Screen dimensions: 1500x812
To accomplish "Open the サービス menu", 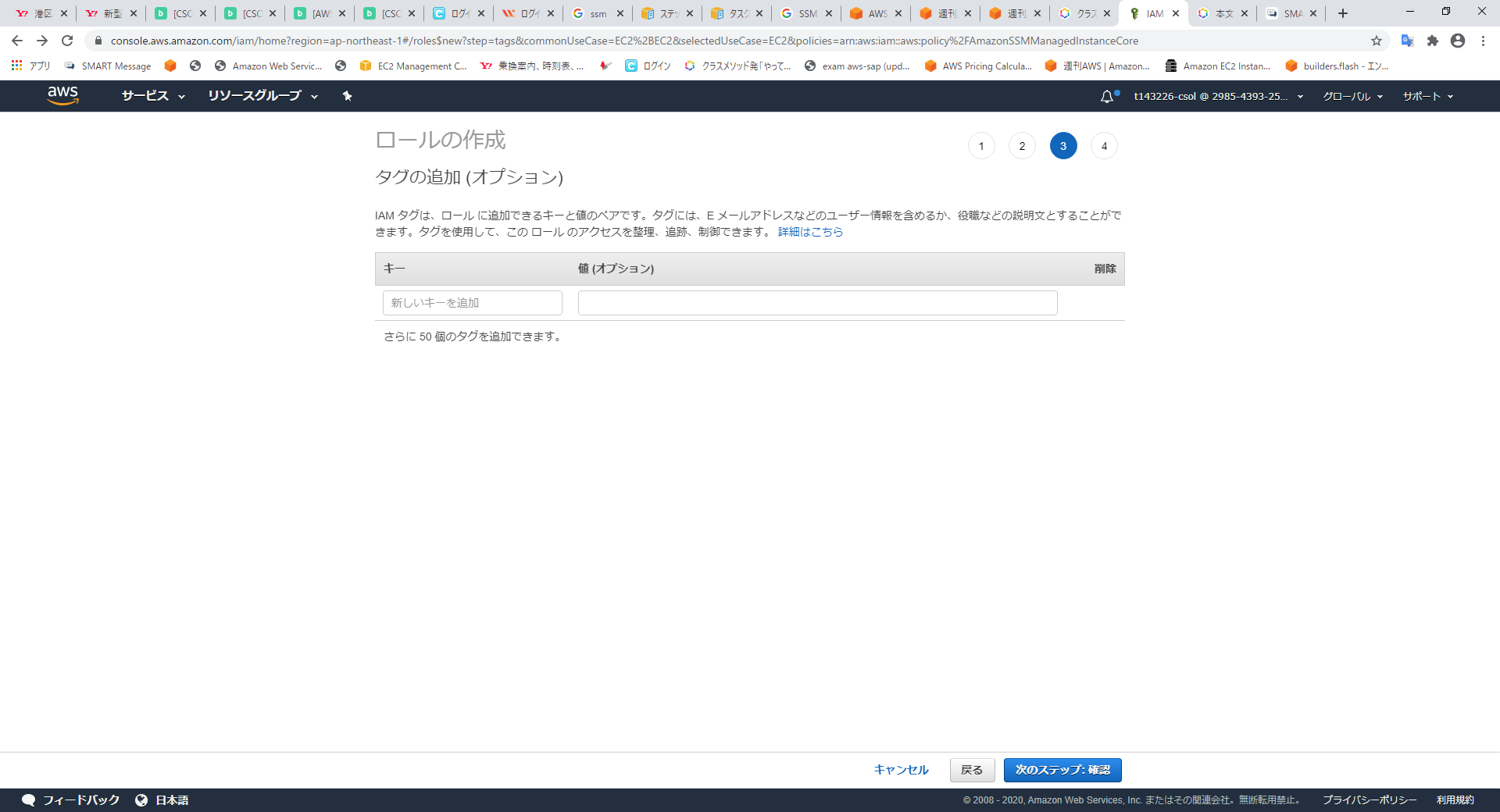I will [x=153, y=96].
